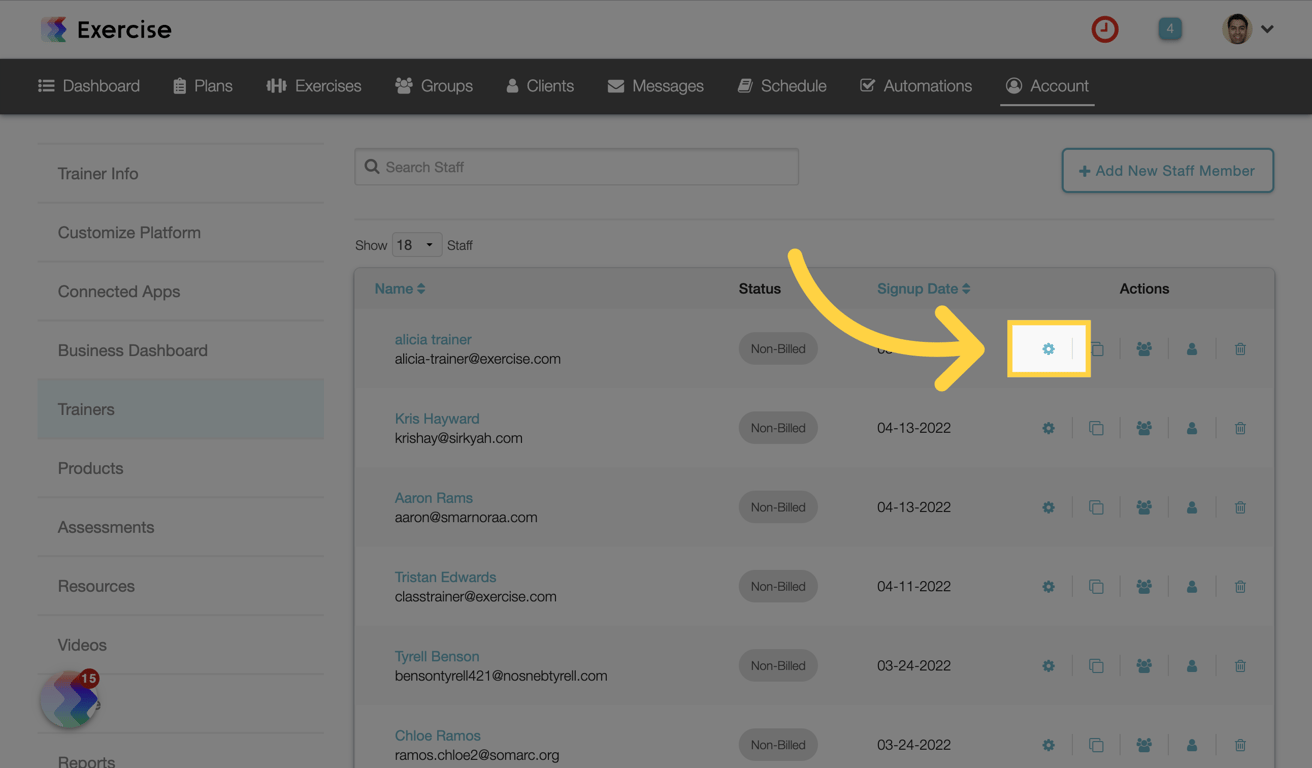
Task: Select Trainers in the sidebar
Action: tap(181, 409)
